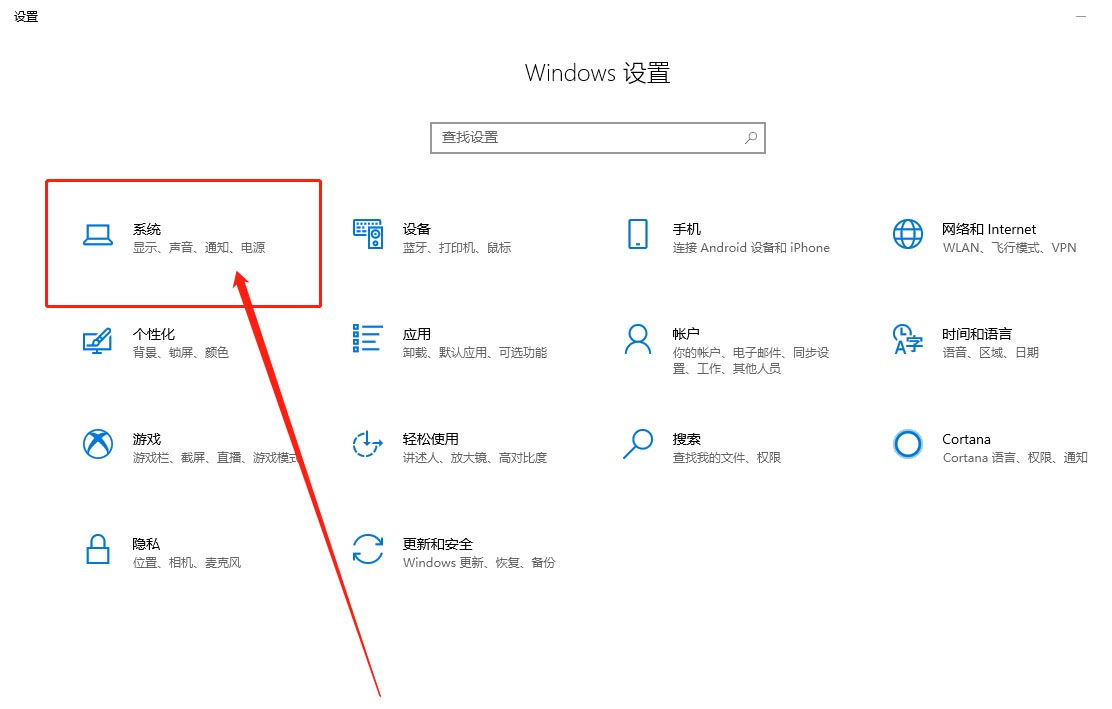Open 帐户 using the person icon
1112x709 pixels.
637,339
